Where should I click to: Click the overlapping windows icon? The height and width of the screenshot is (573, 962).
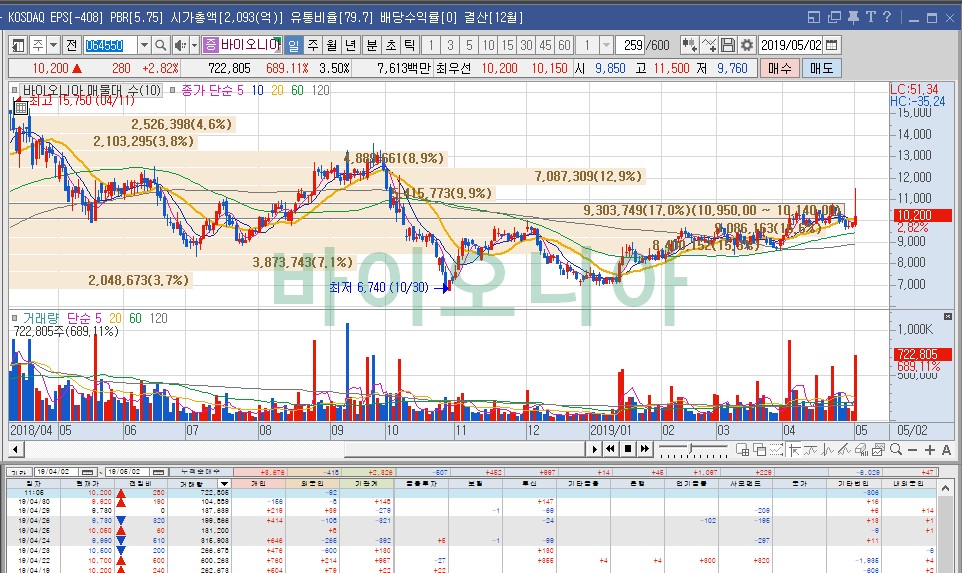click(x=759, y=450)
